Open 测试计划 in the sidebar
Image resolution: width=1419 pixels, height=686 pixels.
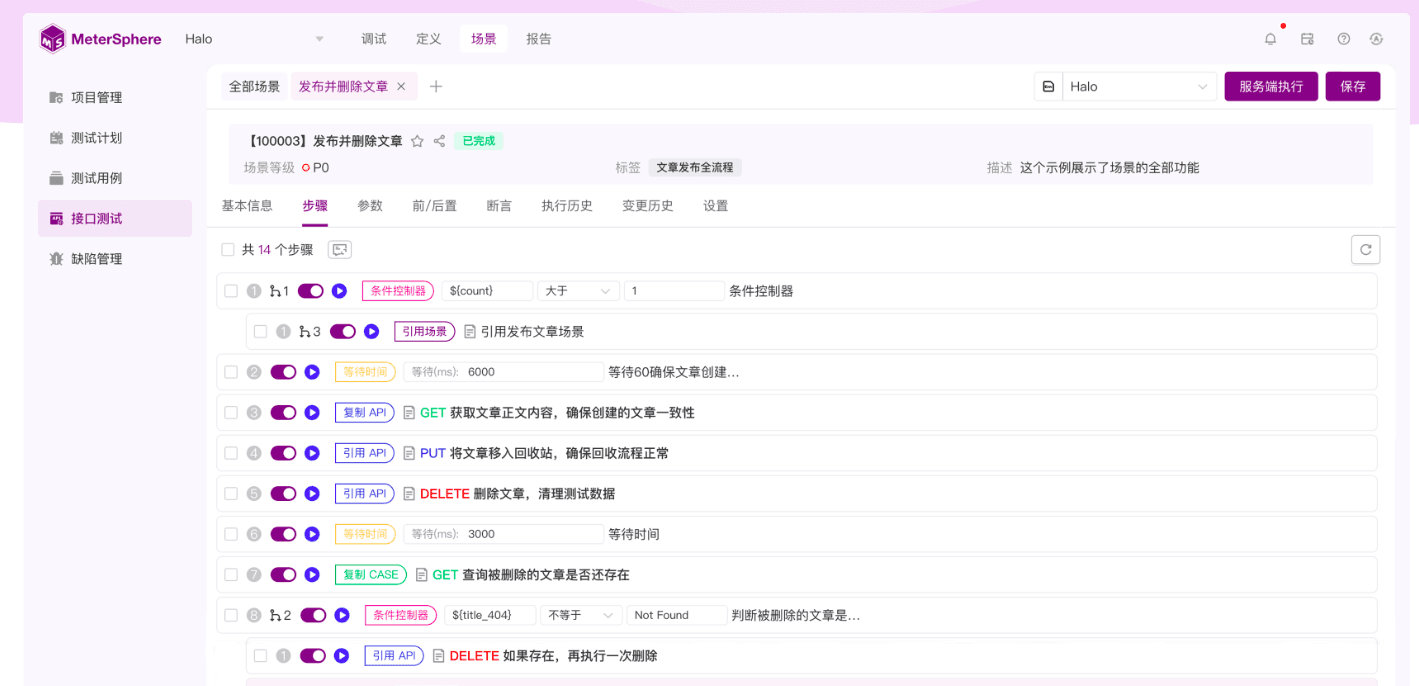[x=115, y=138]
